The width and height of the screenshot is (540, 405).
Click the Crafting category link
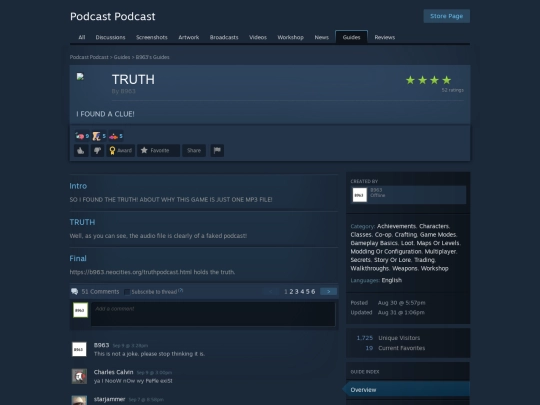click(x=406, y=235)
